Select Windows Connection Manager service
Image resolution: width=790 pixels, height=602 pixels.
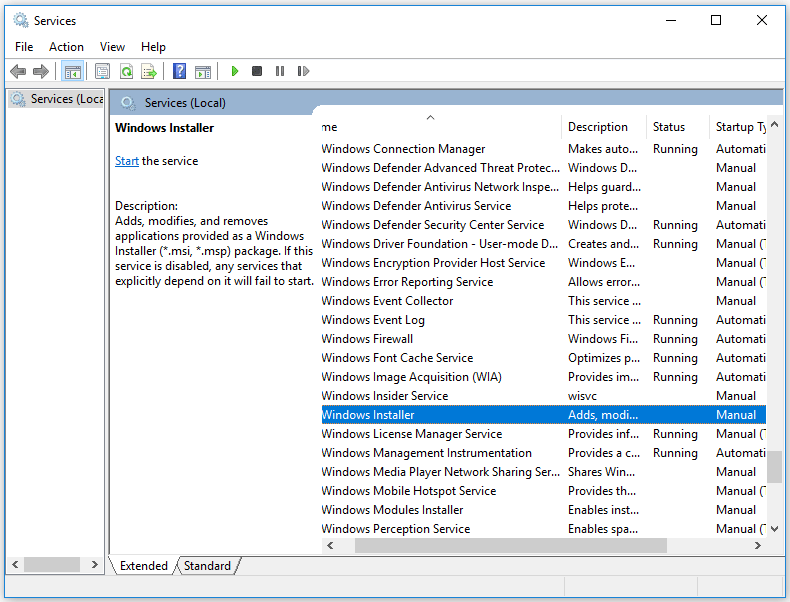(x=544, y=149)
